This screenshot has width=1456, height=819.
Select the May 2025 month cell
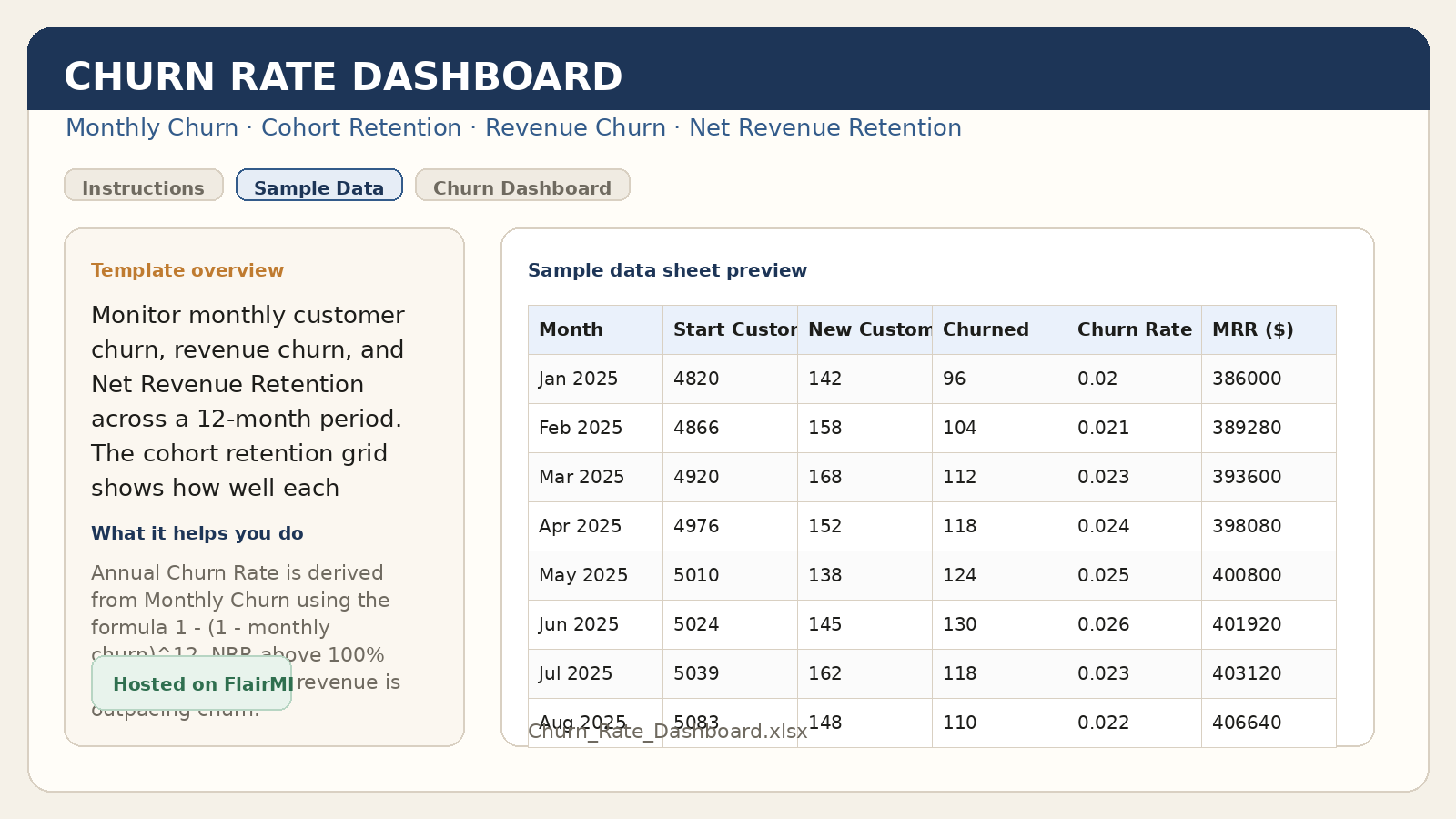582,575
